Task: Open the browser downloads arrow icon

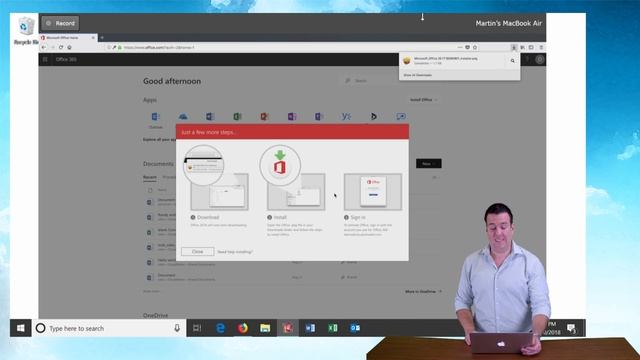Action: pyautogui.click(x=514, y=47)
